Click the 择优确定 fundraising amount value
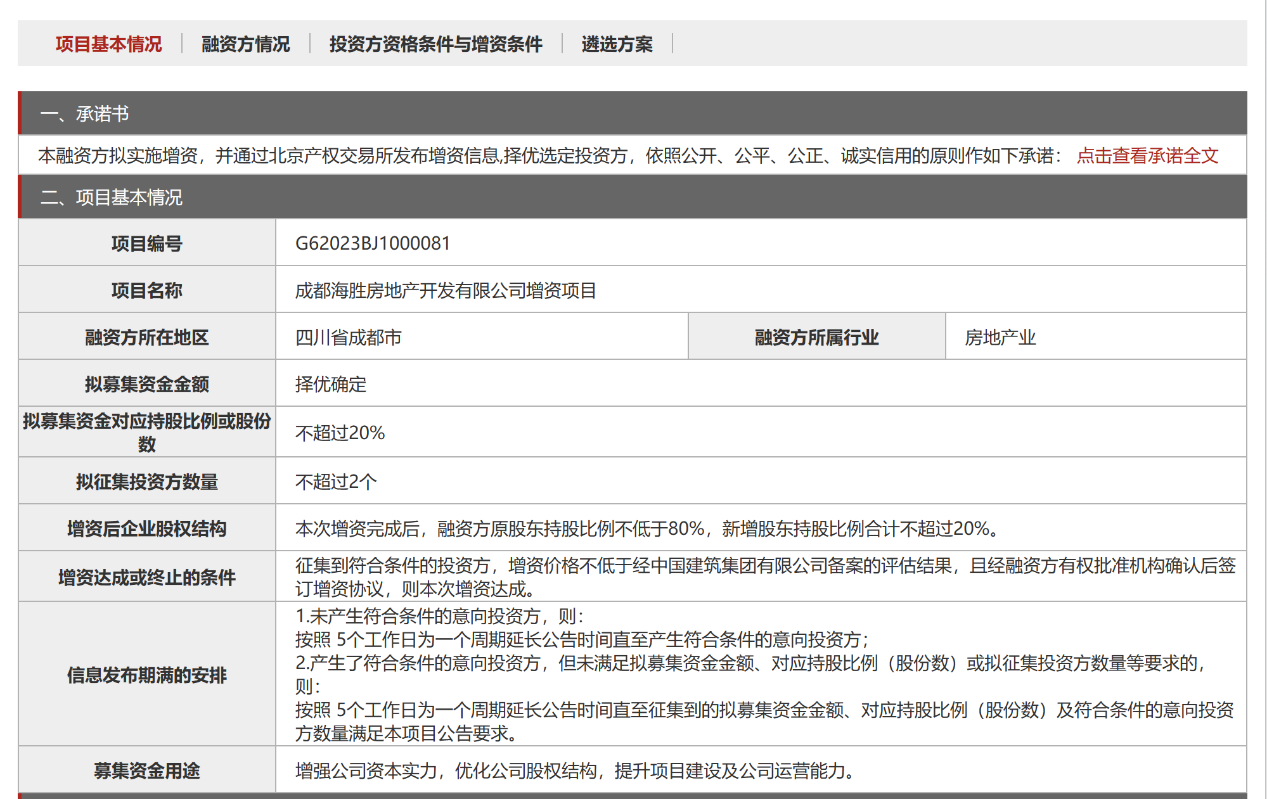The width and height of the screenshot is (1267, 799). click(x=331, y=385)
